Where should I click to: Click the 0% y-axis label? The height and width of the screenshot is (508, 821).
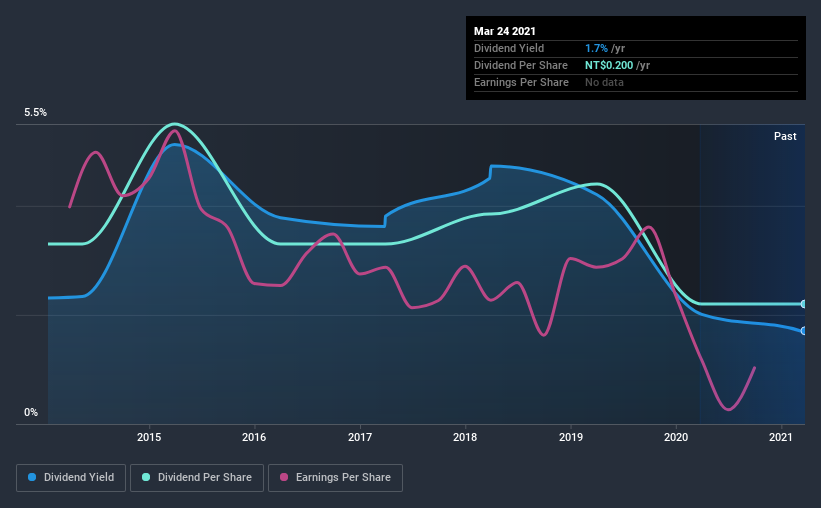coord(31,412)
